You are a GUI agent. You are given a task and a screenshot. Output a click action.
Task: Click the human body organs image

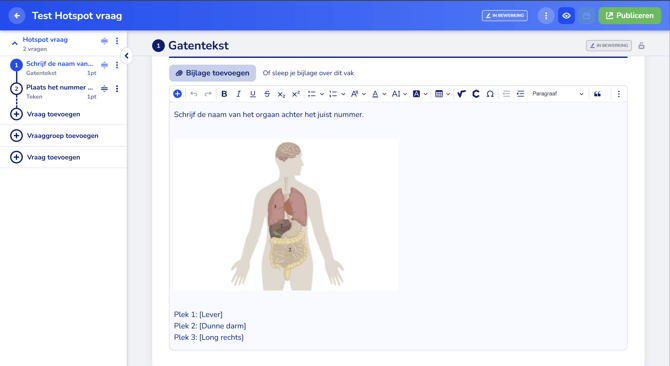pos(286,215)
